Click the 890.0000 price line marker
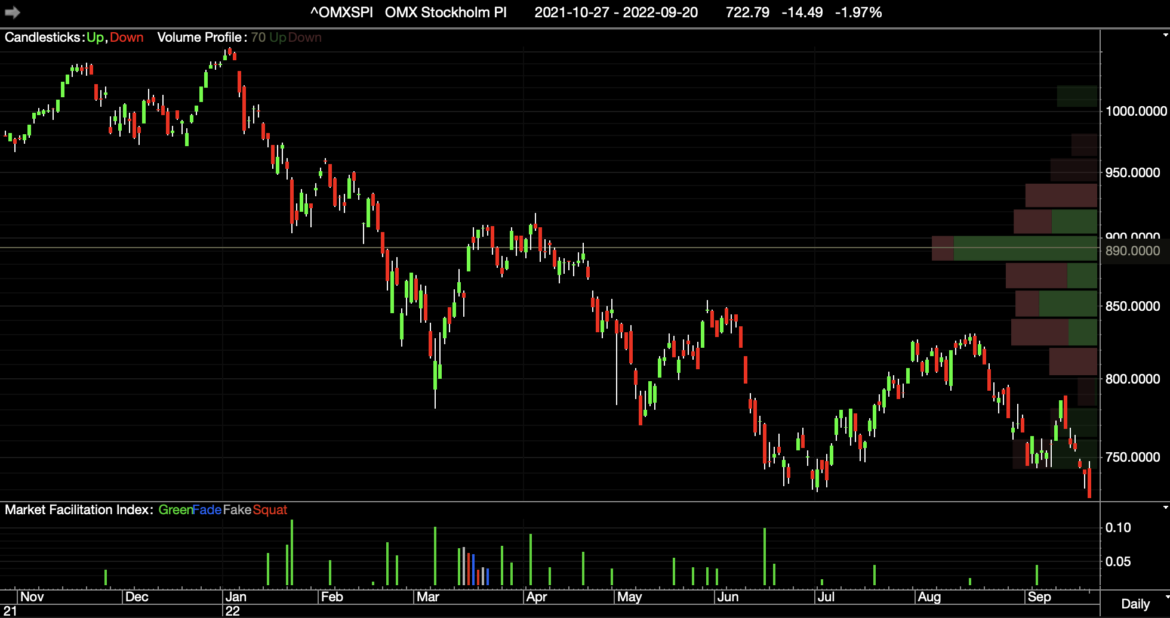 [1132, 250]
